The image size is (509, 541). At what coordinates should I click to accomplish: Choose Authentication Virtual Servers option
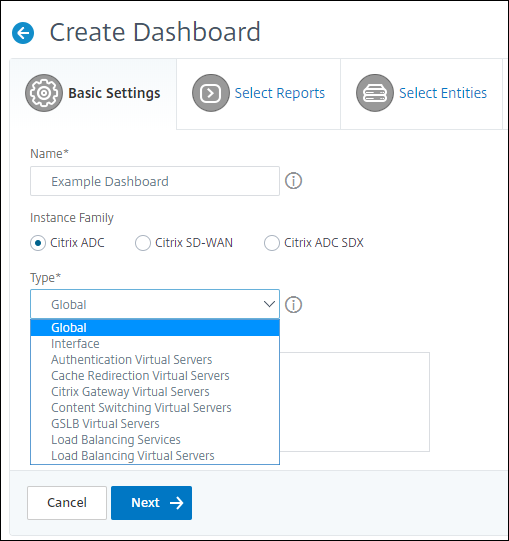155,360
